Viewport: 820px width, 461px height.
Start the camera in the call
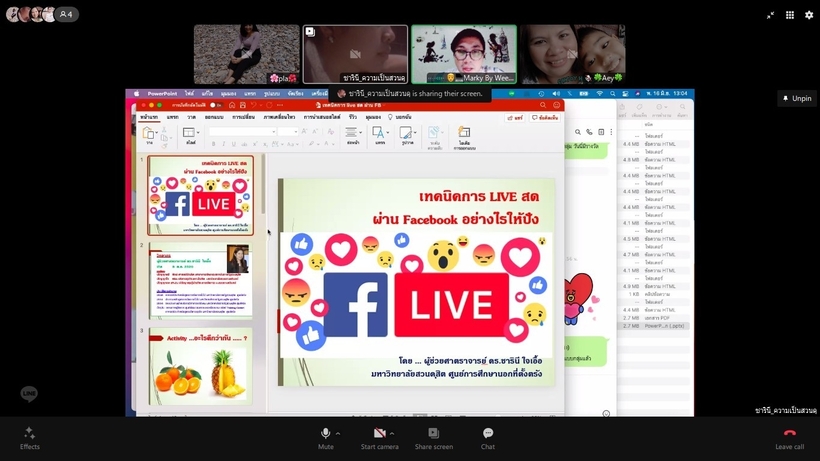pyautogui.click(x=380, y=438)
